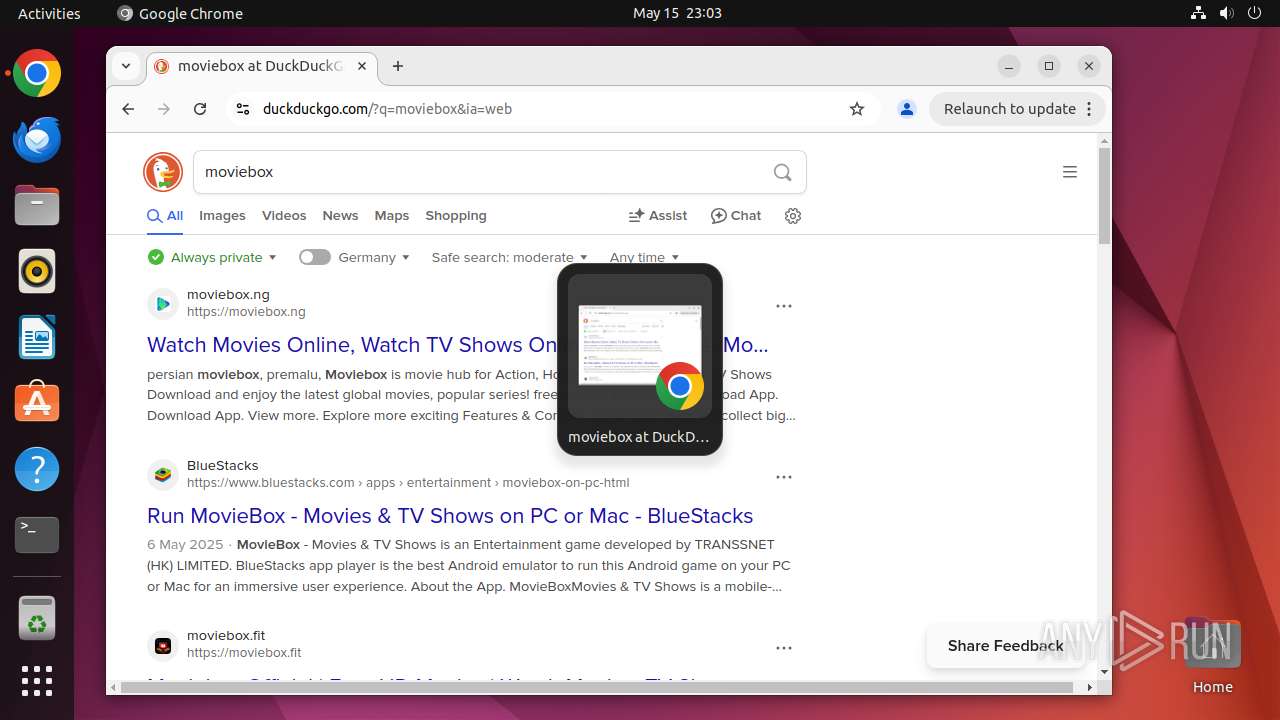
Task: Submit search with magnifier icon
Action: [x=782, y=172]
